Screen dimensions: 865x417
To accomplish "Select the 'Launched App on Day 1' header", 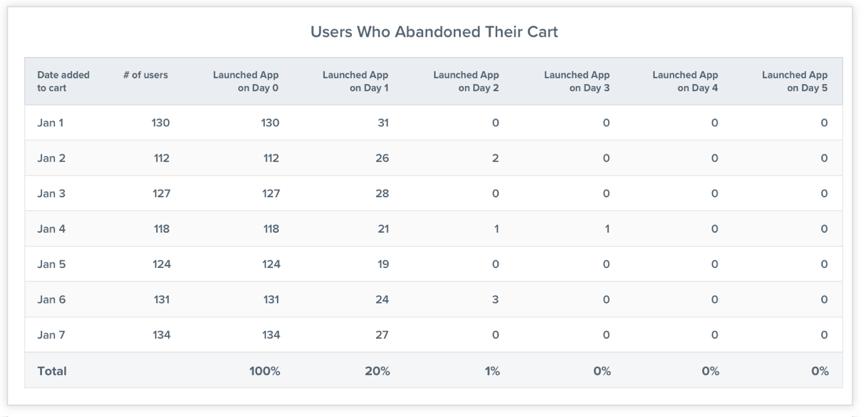I will 355,81.
